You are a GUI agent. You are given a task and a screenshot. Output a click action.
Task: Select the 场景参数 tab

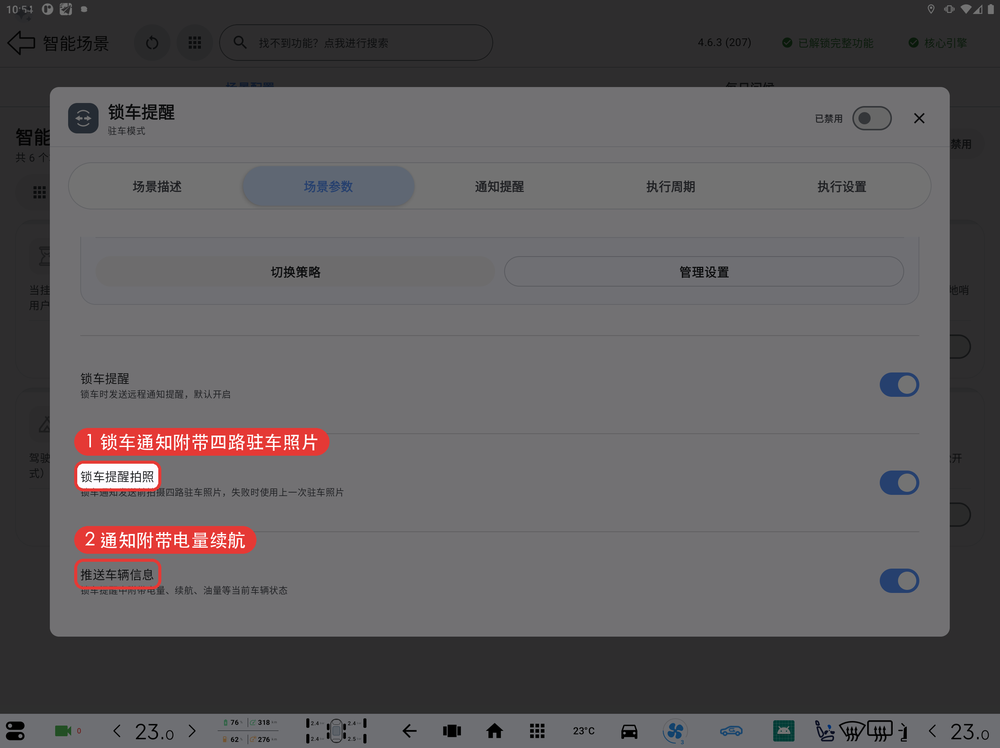pyautogui.click(x=328, y=186)
